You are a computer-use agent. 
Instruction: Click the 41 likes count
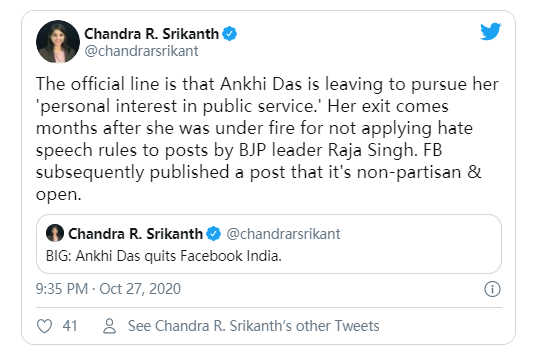click(70, 326)
